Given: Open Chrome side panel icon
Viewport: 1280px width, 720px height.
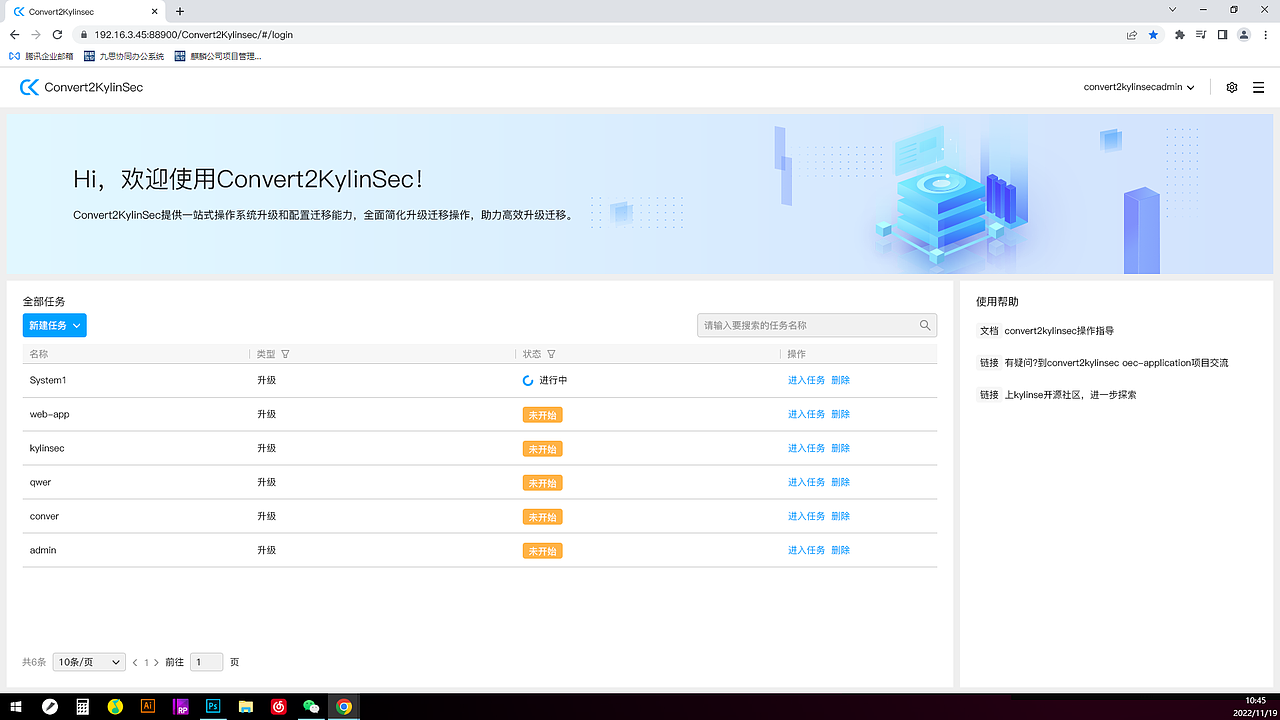Looking at the screenshot, I should [x=1222, y=34].
